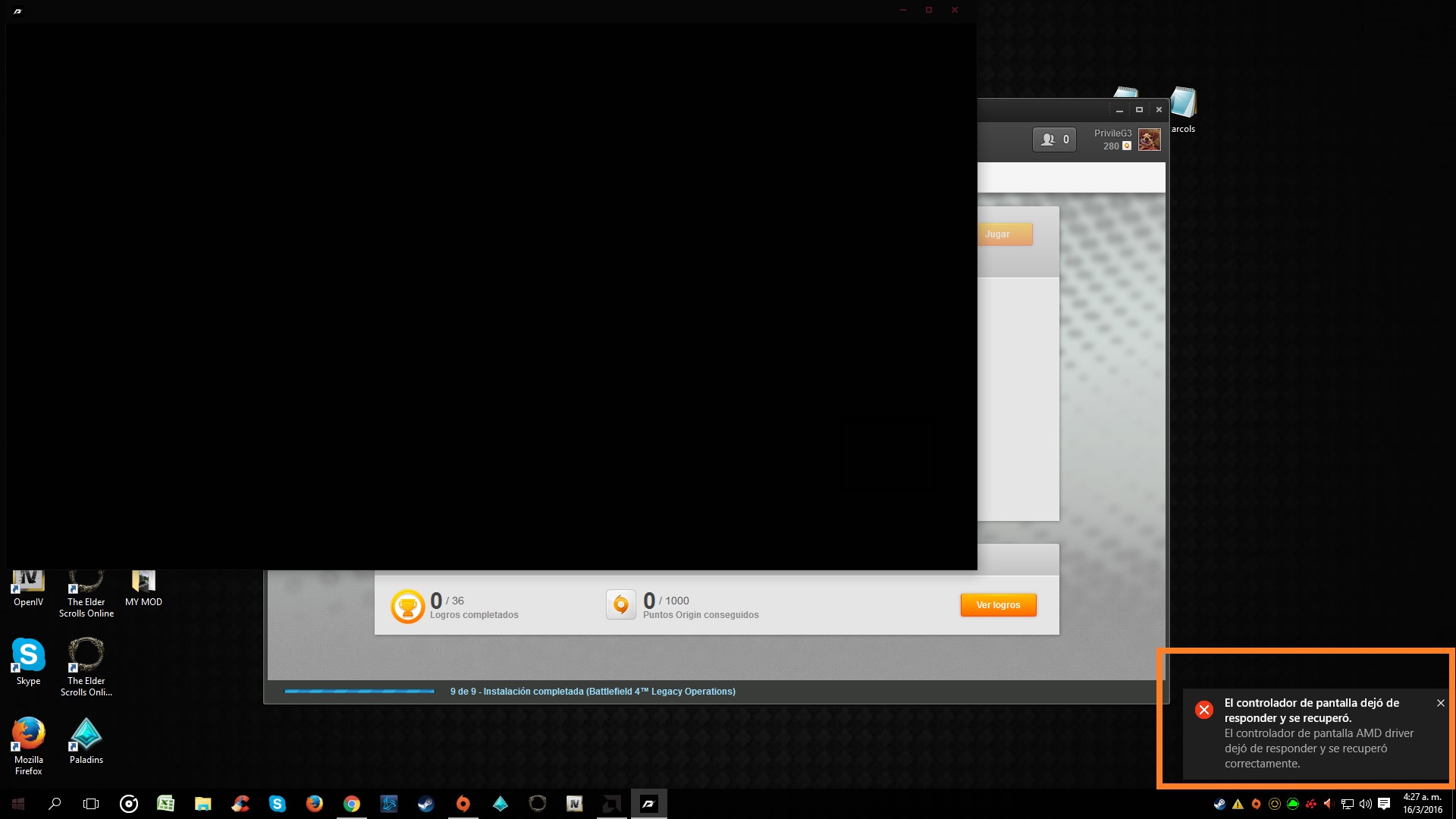This screenshot has height=819, width=1456.
Task: Open the installation completed status text
Action: pos(592,692)
